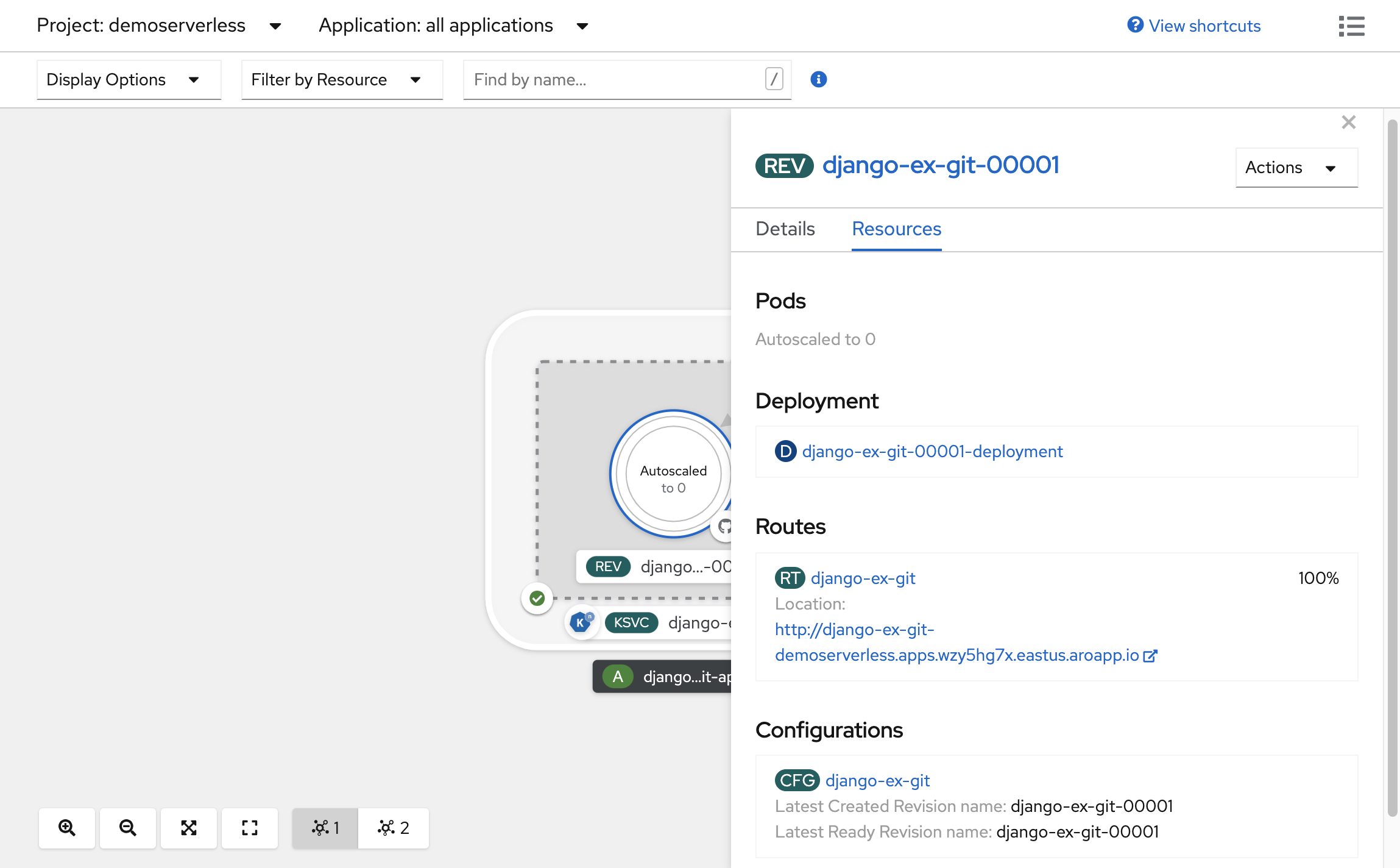Screen dimensions: 1400x868
Task: Select the Resources tab
Action: (897, 229)
